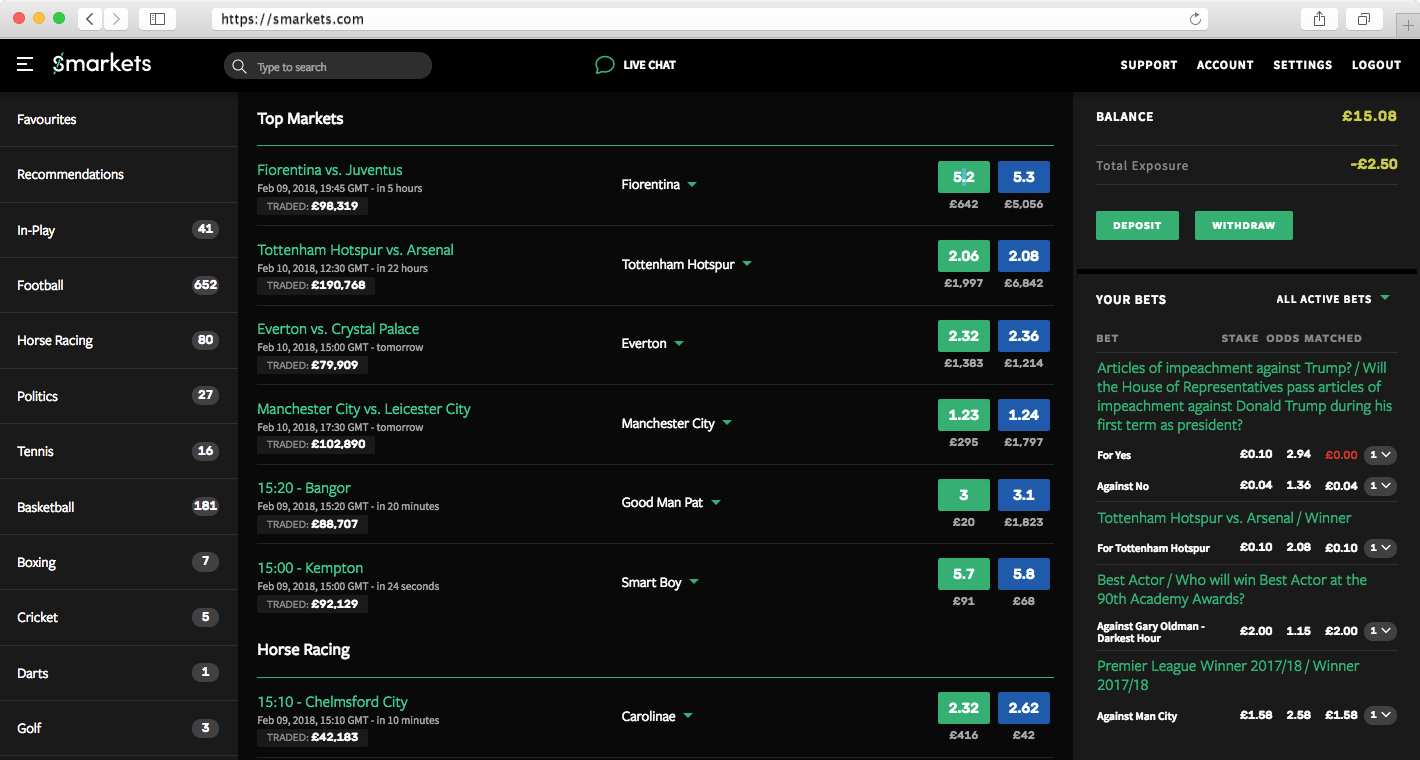1420x760 pixels.
Task: Expand Fiorentina contract dropdown
Action: coord(692,185)
